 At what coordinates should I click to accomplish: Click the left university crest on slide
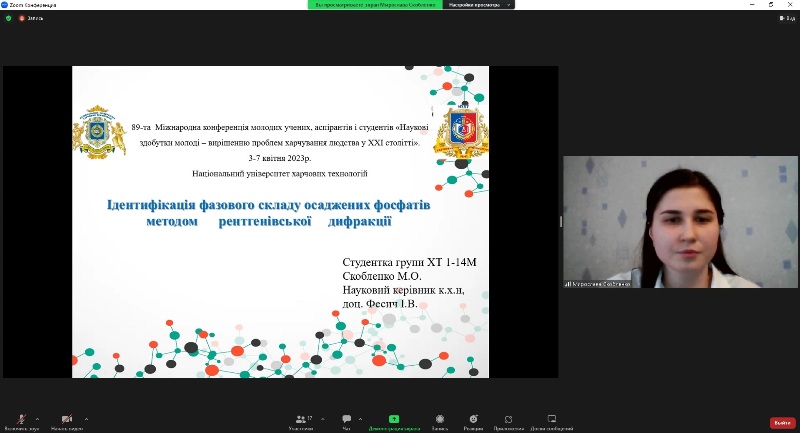pyautogui.click(x=99, y=132)
